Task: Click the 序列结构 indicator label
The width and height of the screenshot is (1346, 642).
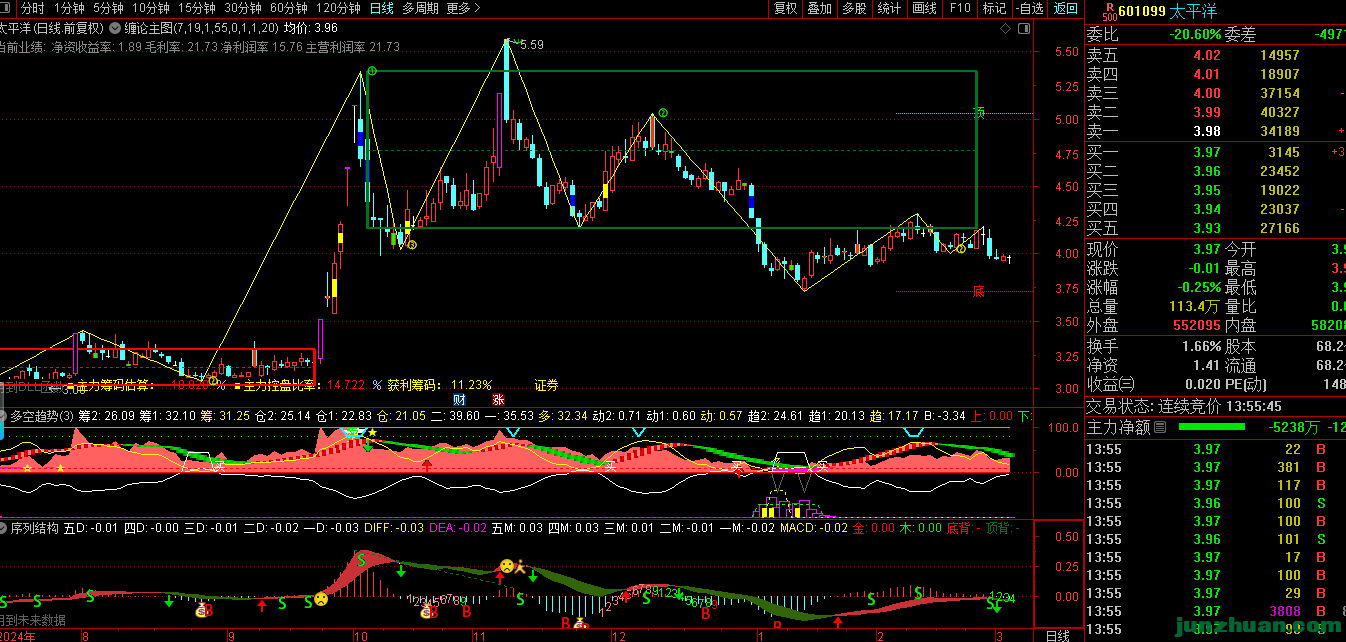Action: coord(35,526)
